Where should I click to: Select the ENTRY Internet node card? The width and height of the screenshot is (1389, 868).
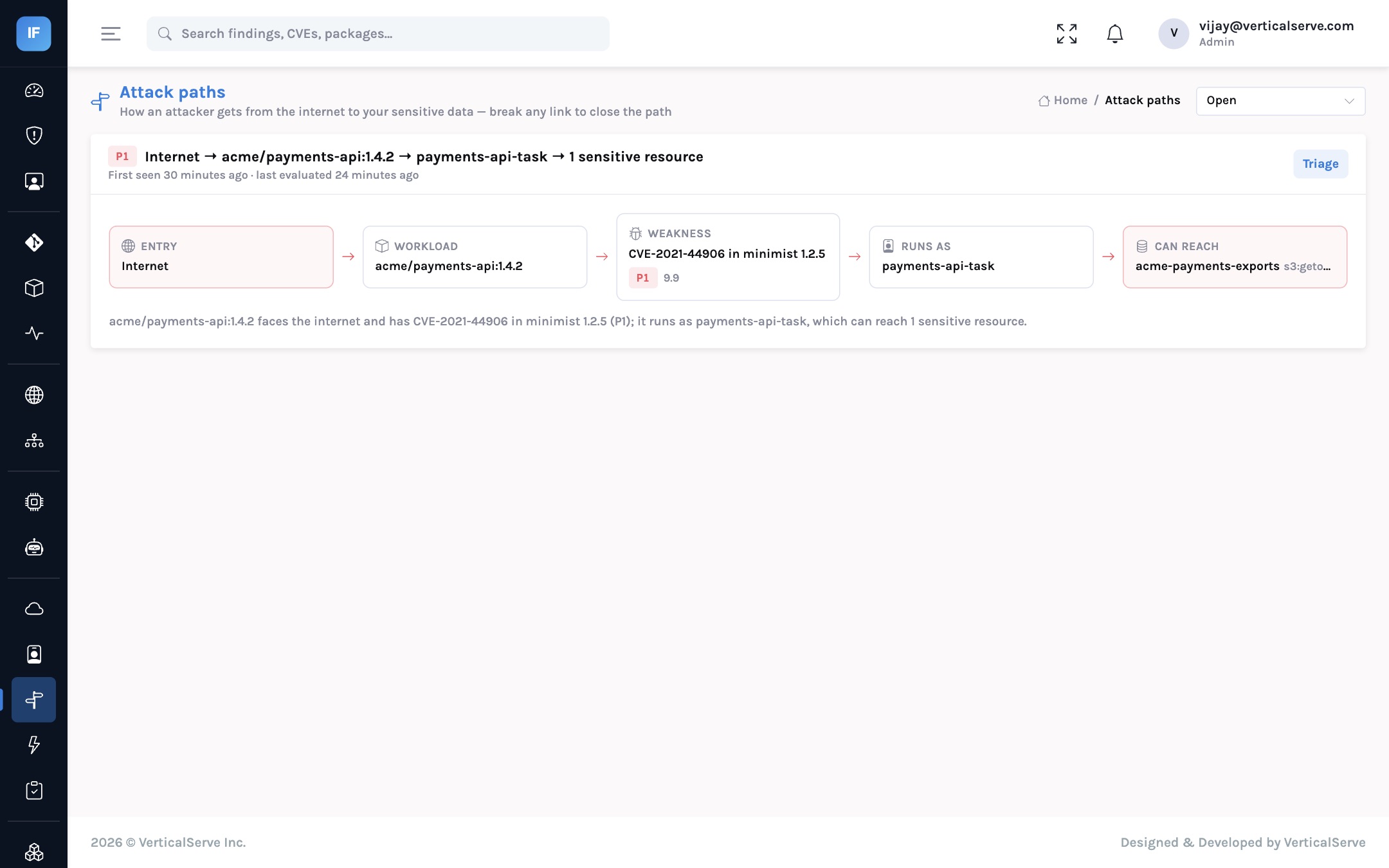pyautogui.click(x=221, y=257)
